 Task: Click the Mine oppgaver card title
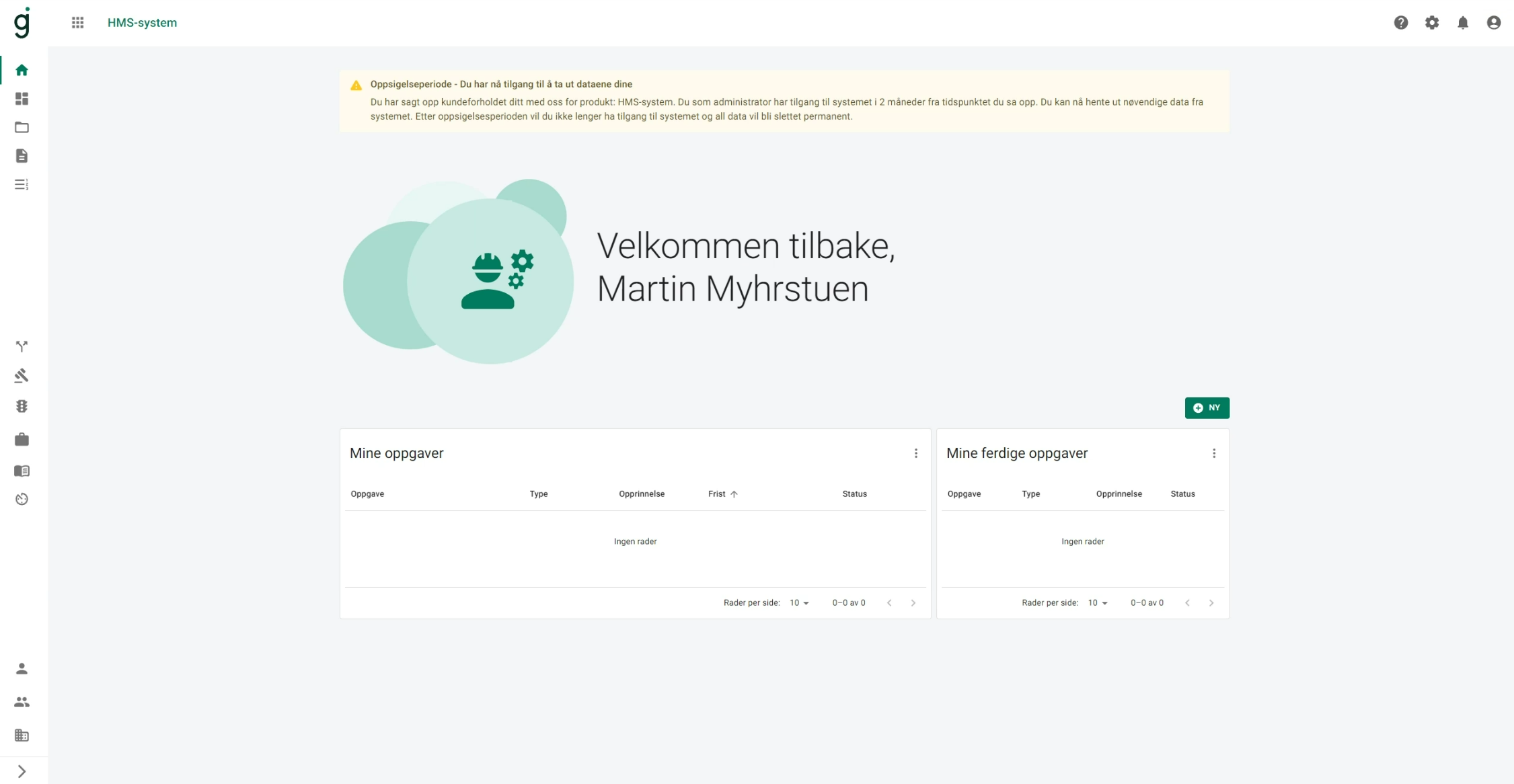tap(396, 453)
